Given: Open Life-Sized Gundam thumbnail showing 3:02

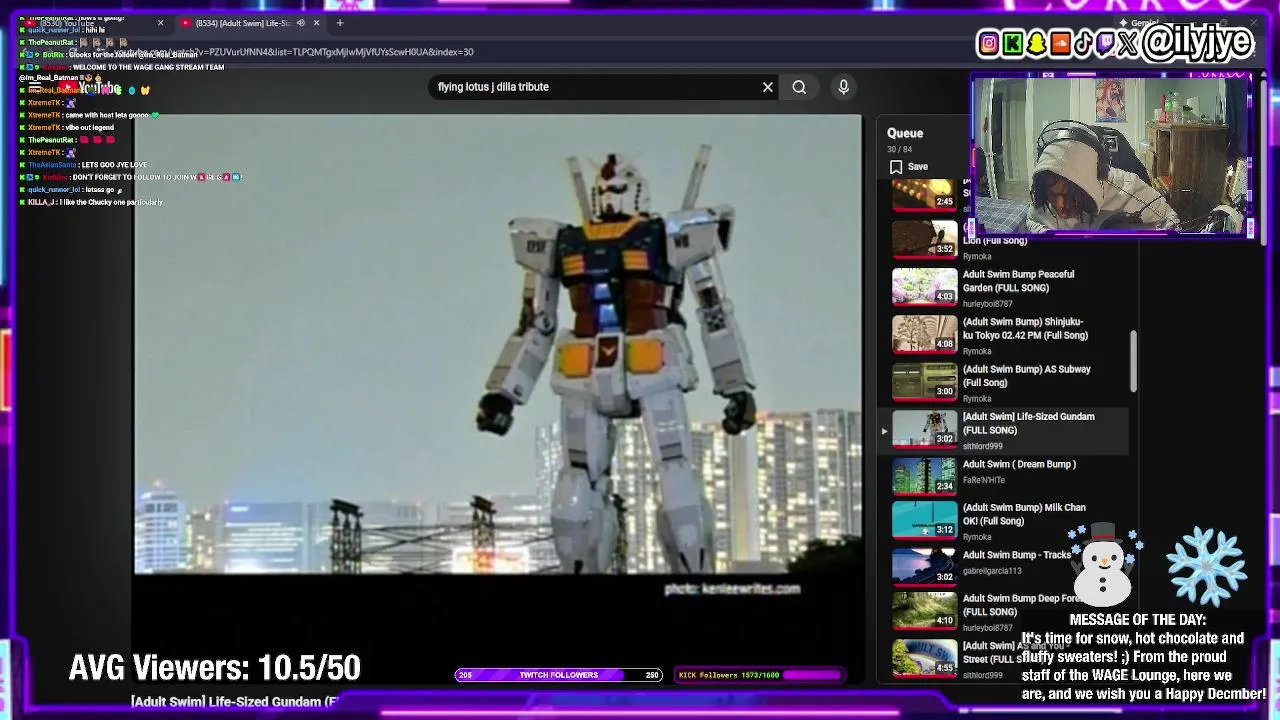Looking at the screenshot, I should 924,427.
